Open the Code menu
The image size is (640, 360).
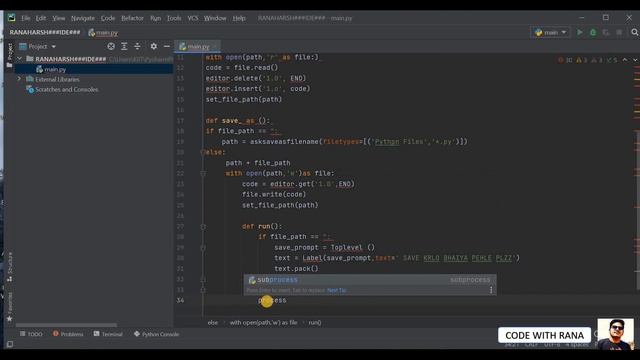tap(108, 18)
